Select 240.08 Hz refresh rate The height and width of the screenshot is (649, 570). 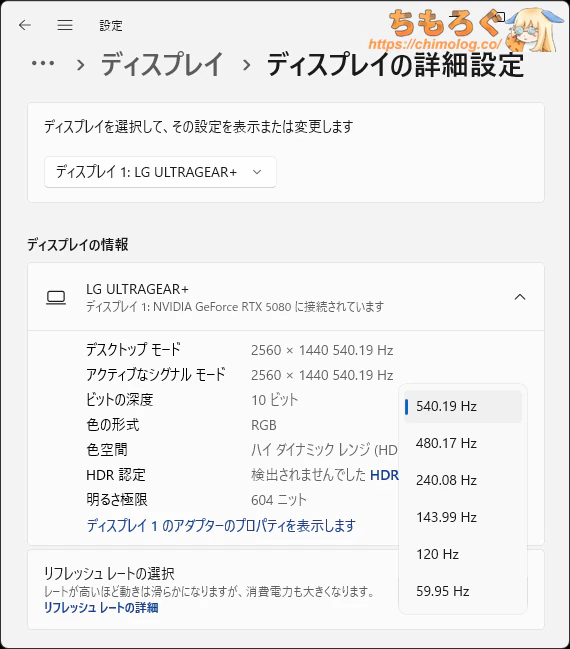pyautogui.click(x=463, y=480)
